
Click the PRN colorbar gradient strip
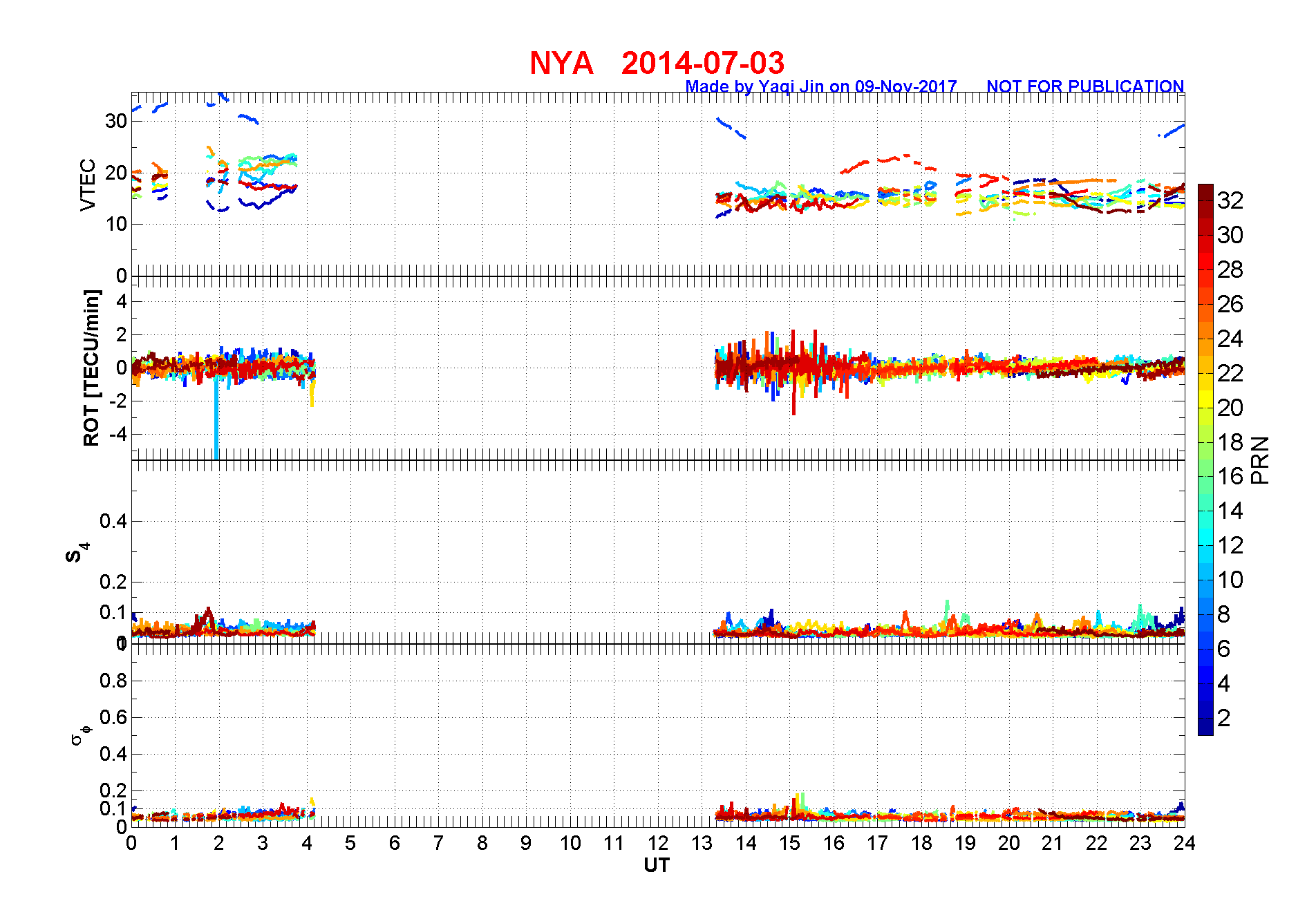pos(1205,459)
